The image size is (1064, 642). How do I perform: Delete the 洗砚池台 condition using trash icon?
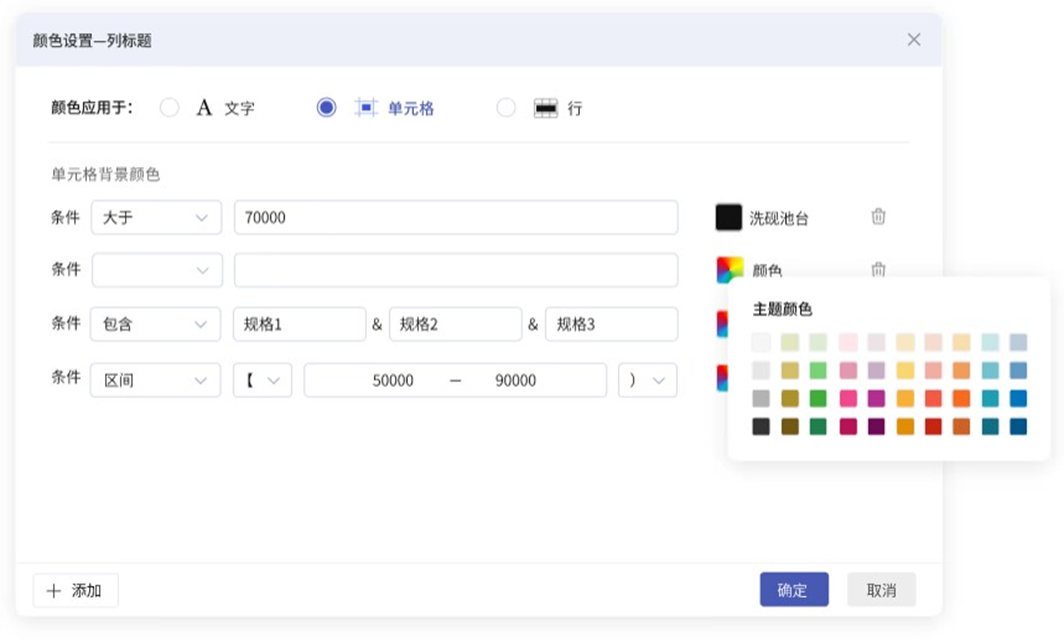tap(878, 217)
